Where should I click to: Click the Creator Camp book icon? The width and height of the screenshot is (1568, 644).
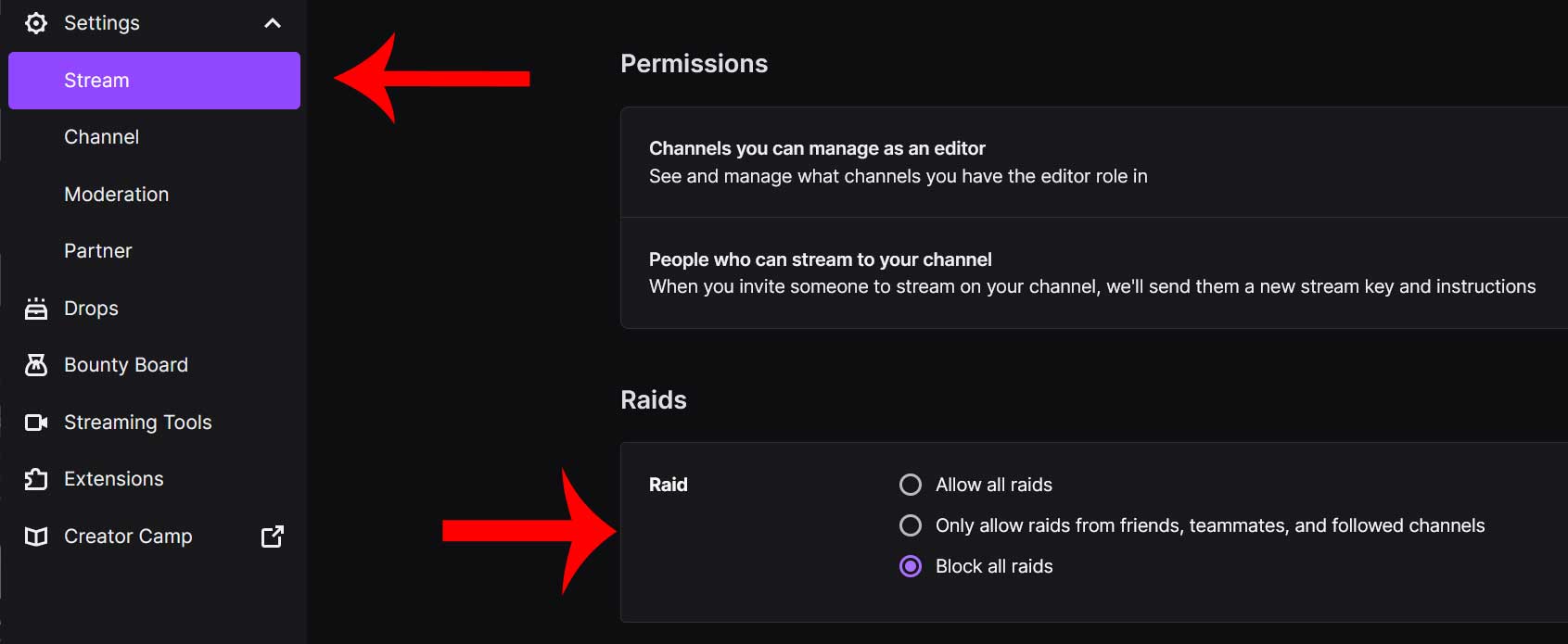coord(35,536)
